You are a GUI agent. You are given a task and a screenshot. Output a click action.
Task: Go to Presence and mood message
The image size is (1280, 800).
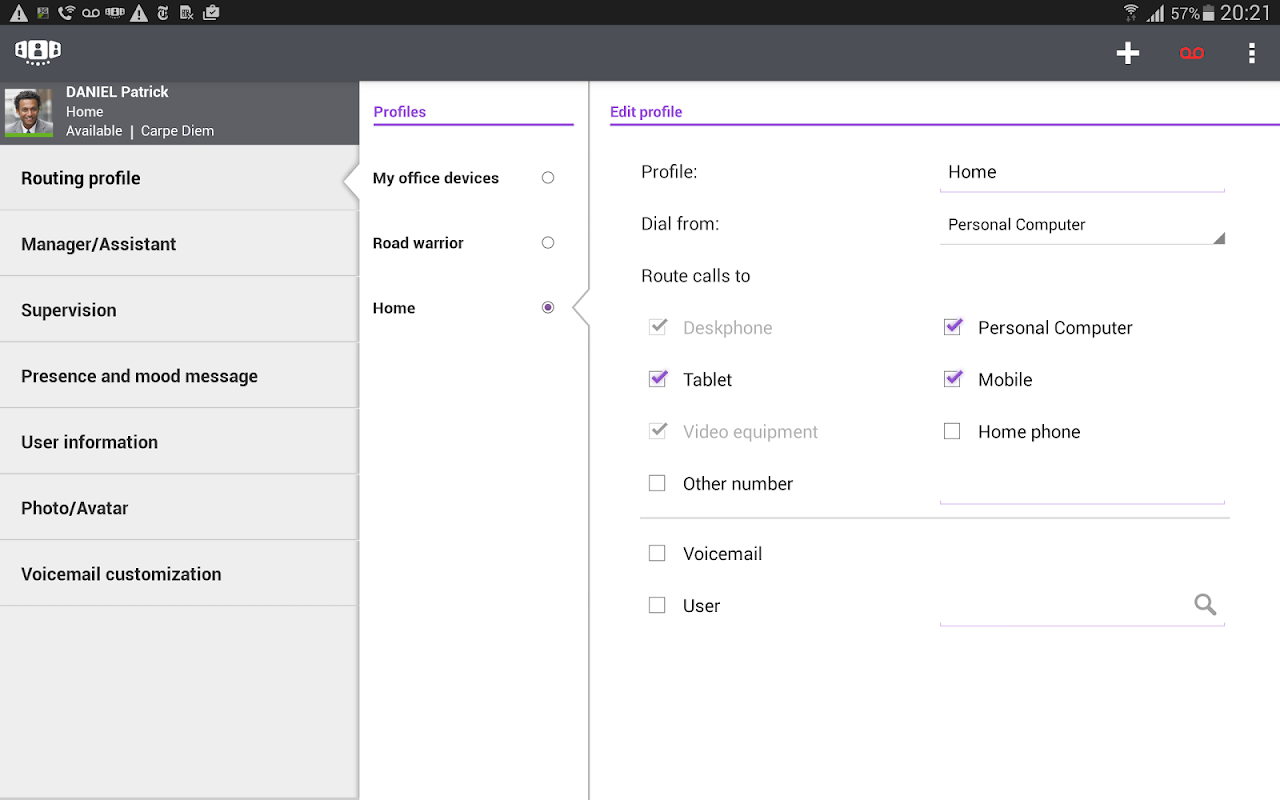pos(179,376)
